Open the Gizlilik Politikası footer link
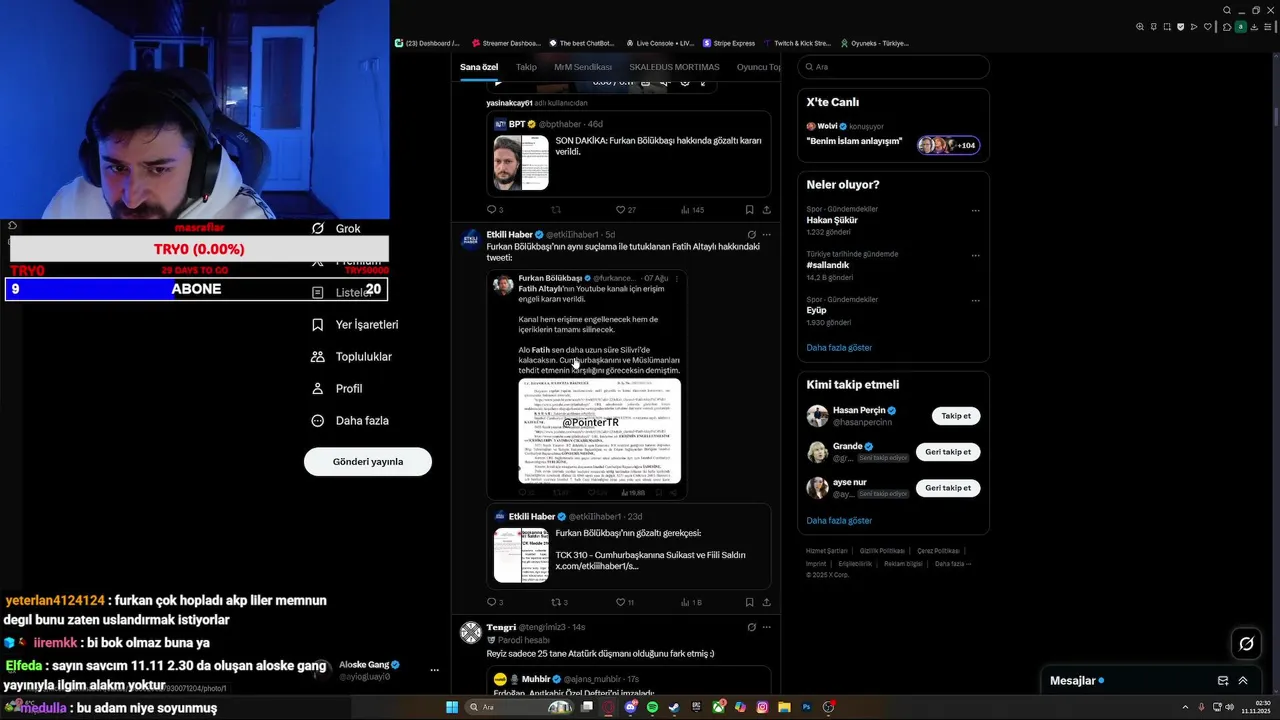 tap(882, 551)
